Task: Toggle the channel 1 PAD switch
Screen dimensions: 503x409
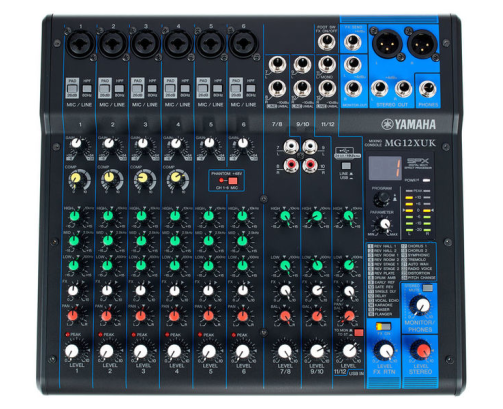Action: pyautogui.click(x=72, y=89)
